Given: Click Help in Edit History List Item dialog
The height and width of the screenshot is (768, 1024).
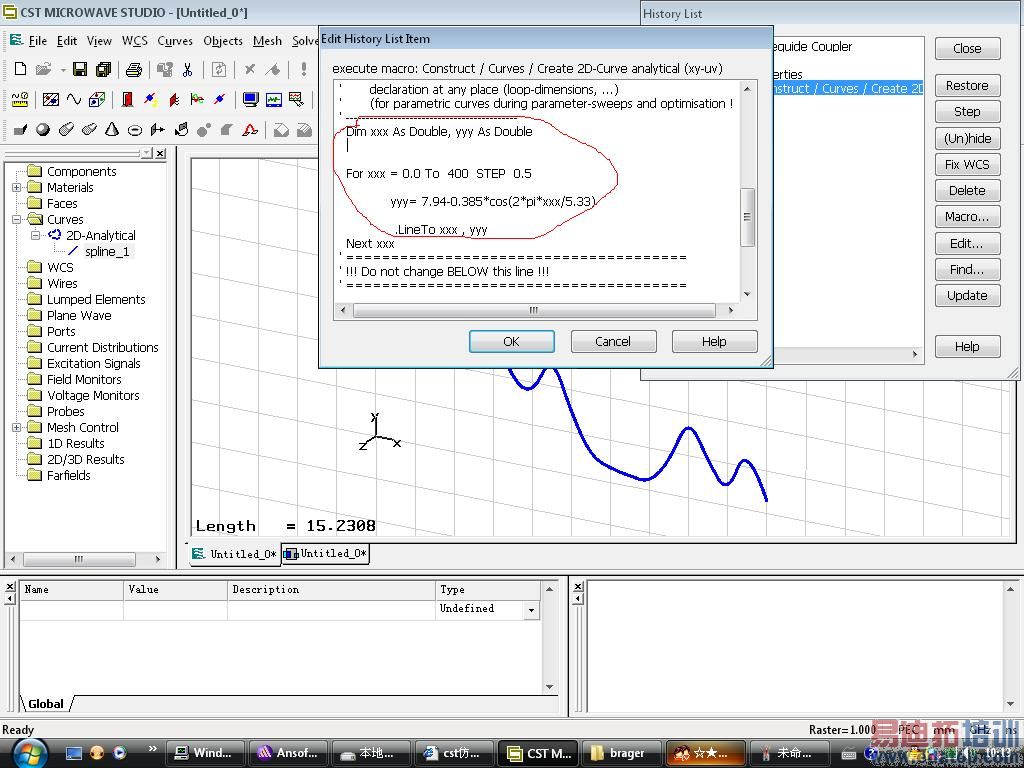Looking at the screenshot, I should (714, 342).
